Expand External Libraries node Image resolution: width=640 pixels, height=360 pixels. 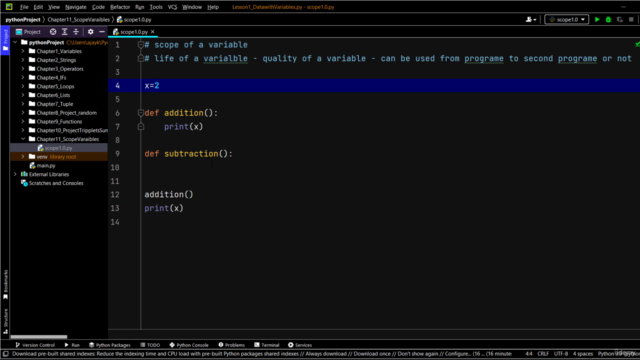coord(16,174)
